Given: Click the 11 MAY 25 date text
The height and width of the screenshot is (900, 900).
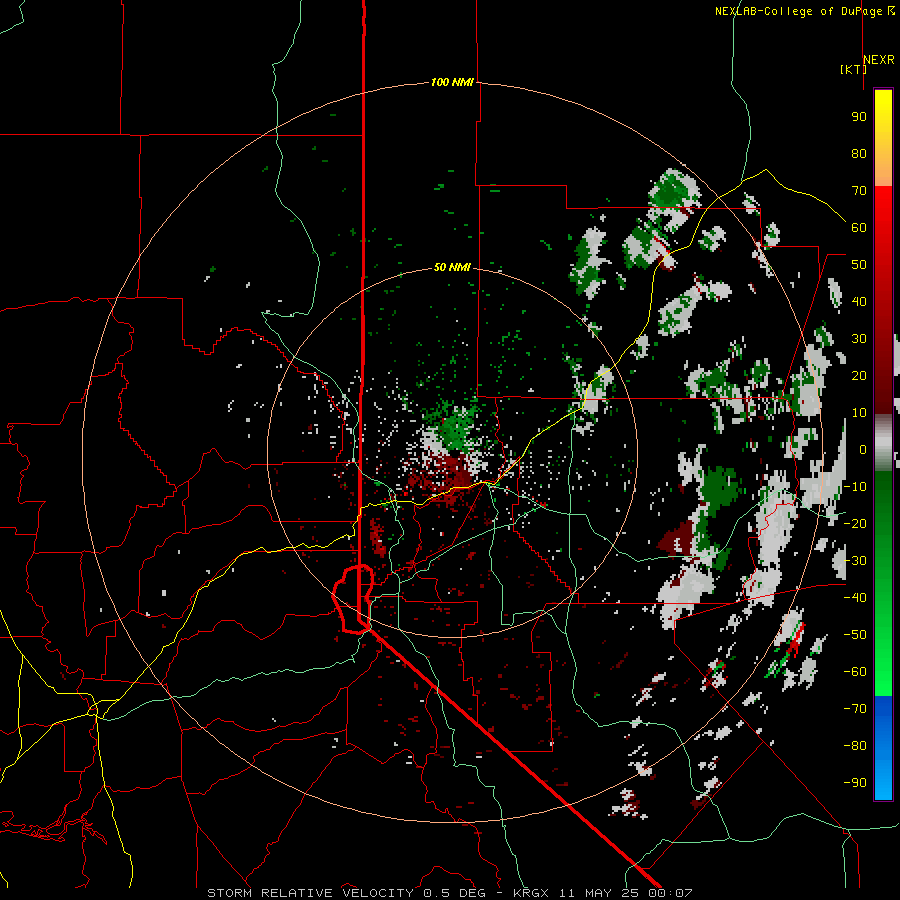Looking at the screenshot, I should tap(601, 893).
